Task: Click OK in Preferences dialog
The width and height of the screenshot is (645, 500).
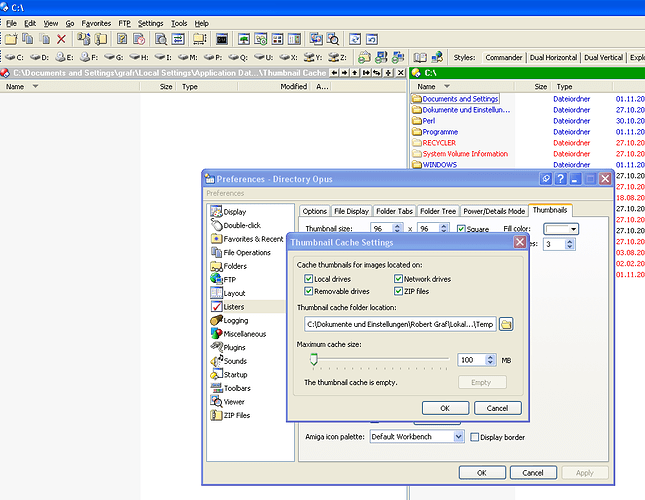Action: tap(482, 473)
